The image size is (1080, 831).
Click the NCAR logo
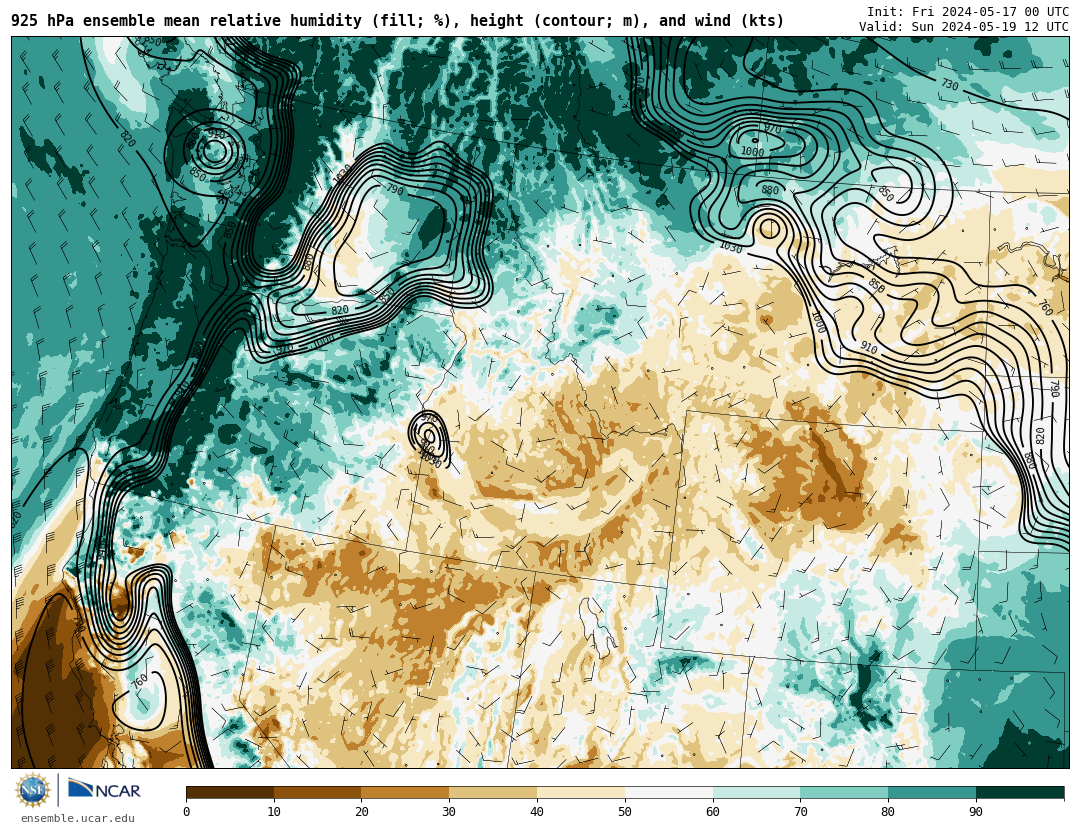click(104, 790)
